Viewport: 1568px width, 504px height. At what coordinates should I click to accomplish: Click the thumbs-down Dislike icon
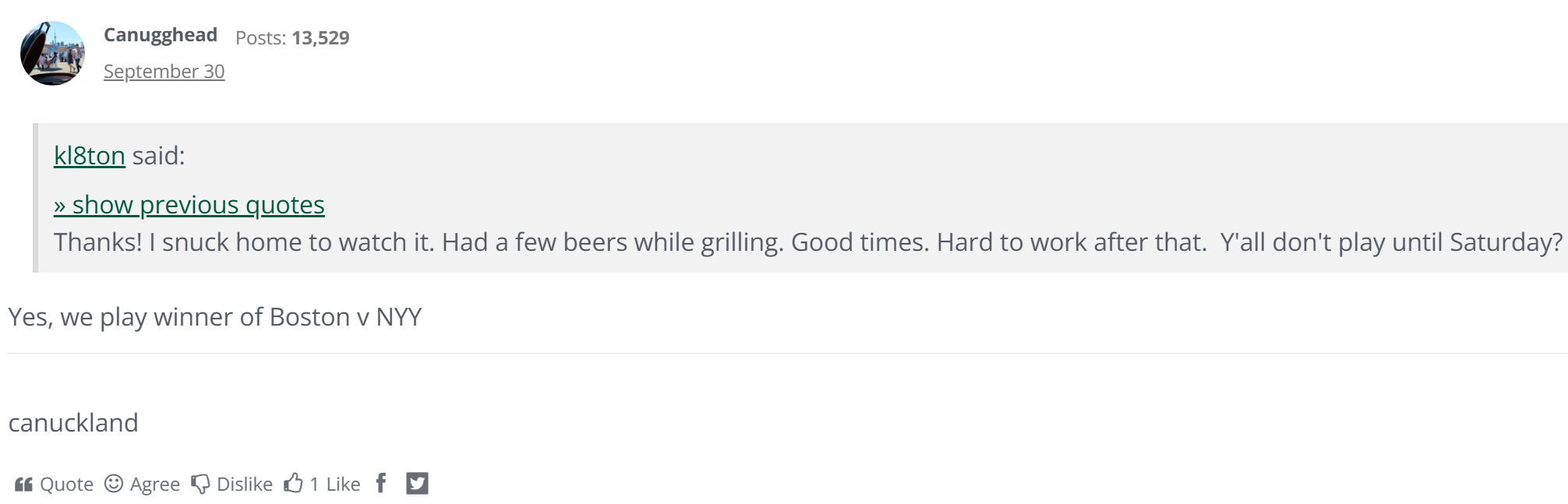tap(200, 484)
